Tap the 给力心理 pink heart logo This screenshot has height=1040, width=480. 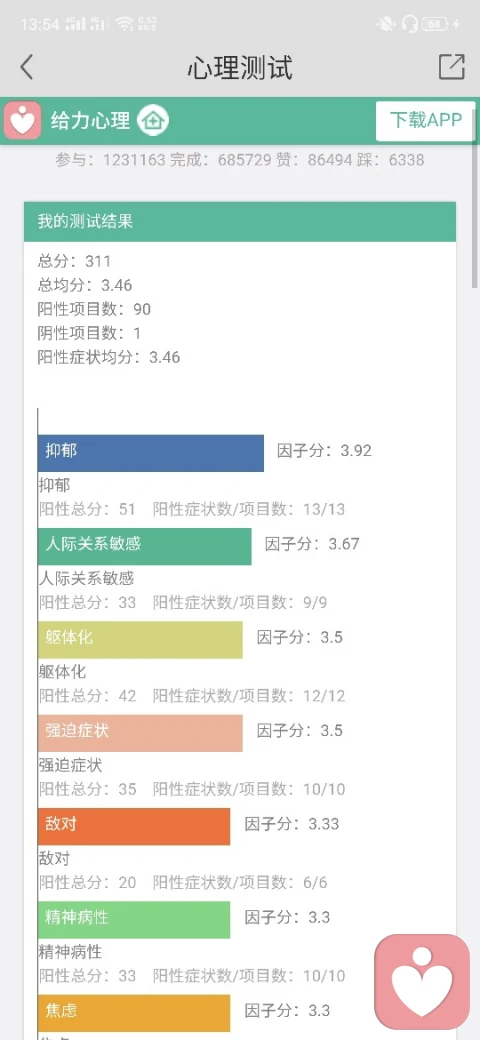point(23,121)
